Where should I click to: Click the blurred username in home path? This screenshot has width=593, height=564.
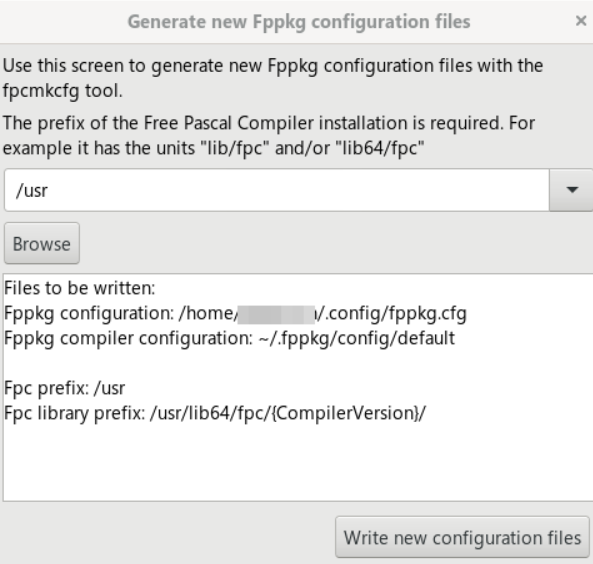[276, 314]
